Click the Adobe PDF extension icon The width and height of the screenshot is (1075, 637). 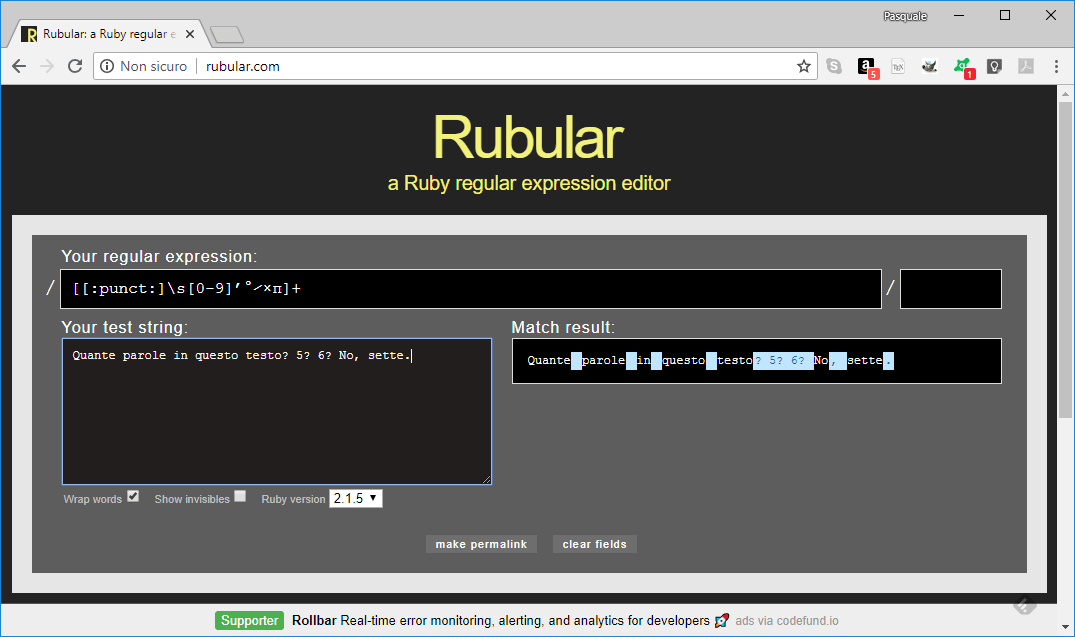click(1026, 66)
